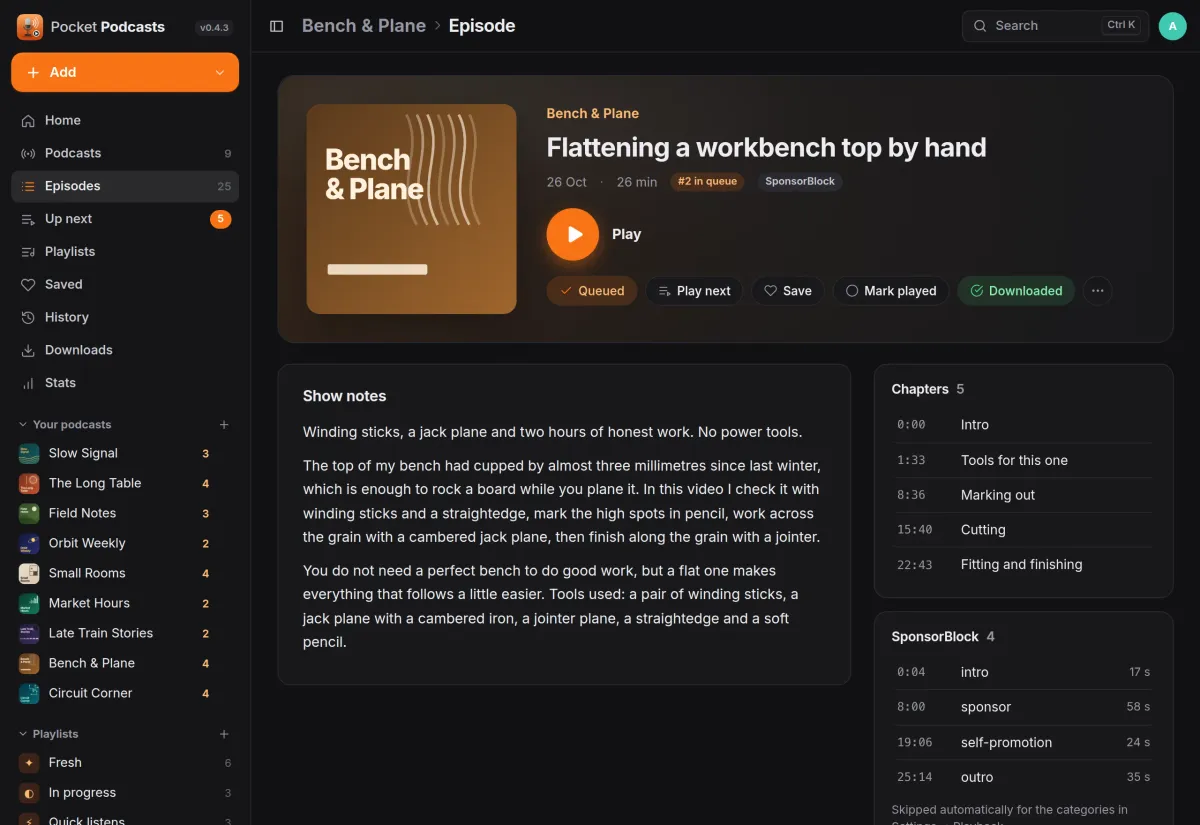
Task: Jump to the Intro chapter at 0:00
Action: click(x=1023, y=425)
